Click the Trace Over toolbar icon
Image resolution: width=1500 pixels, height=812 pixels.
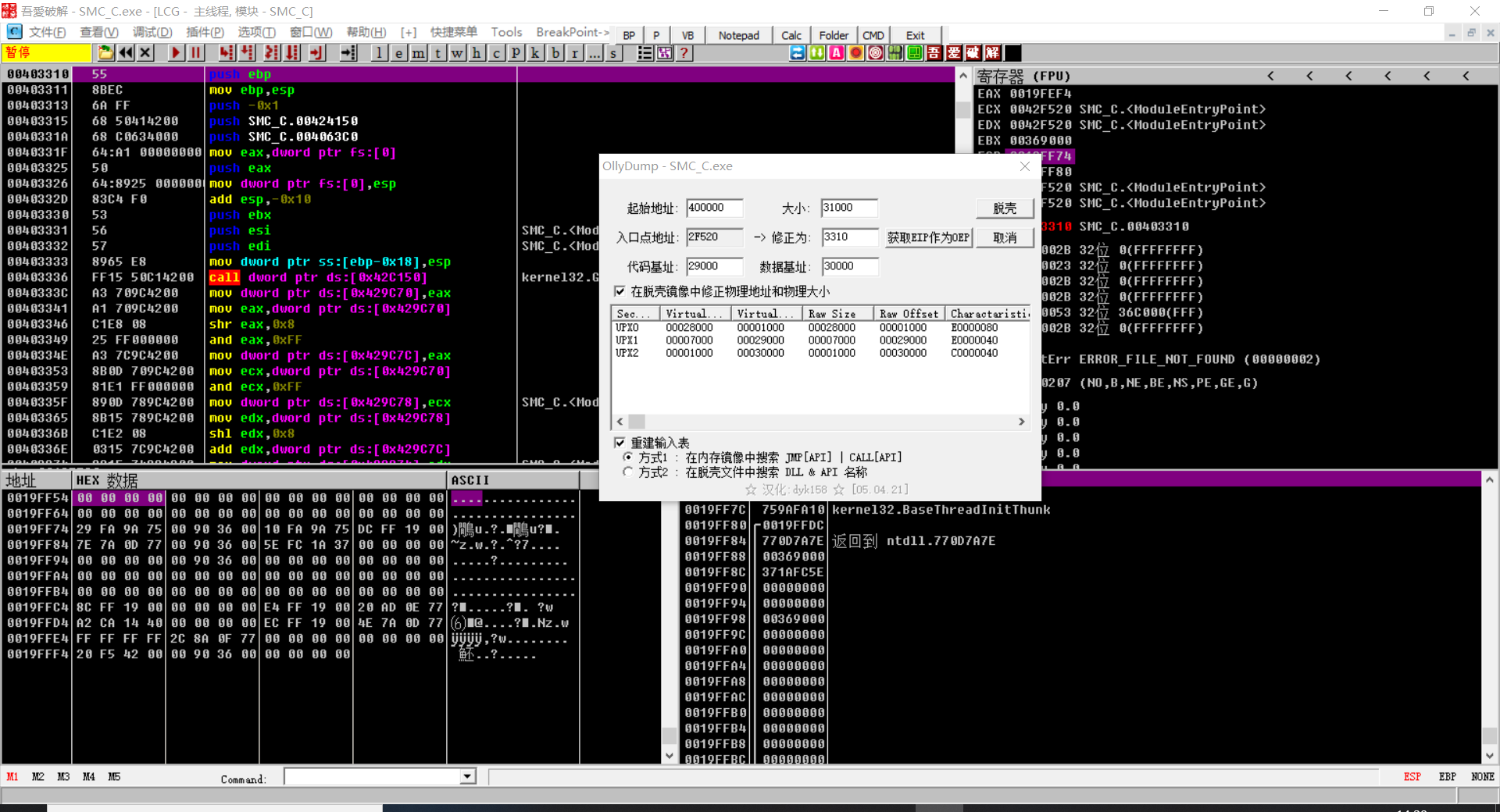coord(291,53)
